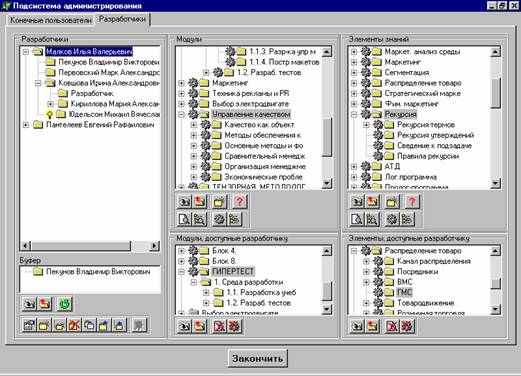Image resolution: width=521 pixels, height=376 pixels.
Task: Click pink question mark icon below Модули tree
Action: click(239, 201)
